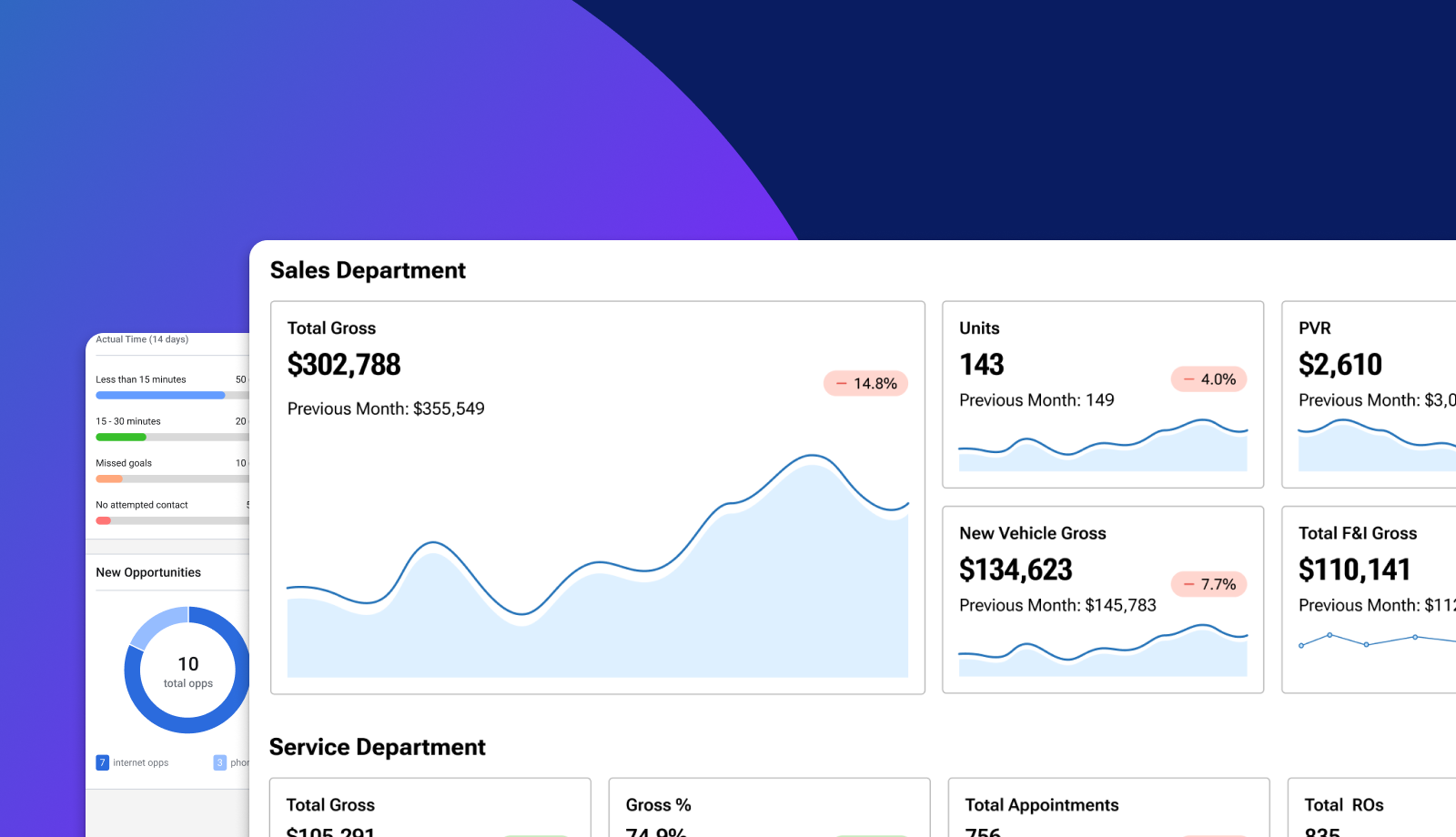1456x837 pixels.
Task: Click Previous Month: 149 text
Action: pyautogui.click(x=1036, y=399)
